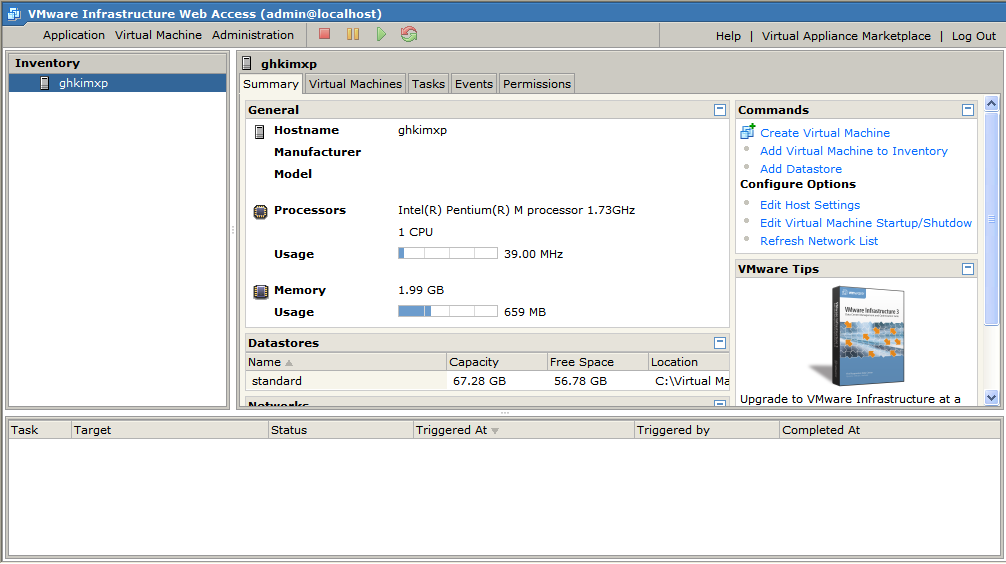Click the scroll down arrow in side panel
This screenshot has width=1006, height=564.
point(991,398)
